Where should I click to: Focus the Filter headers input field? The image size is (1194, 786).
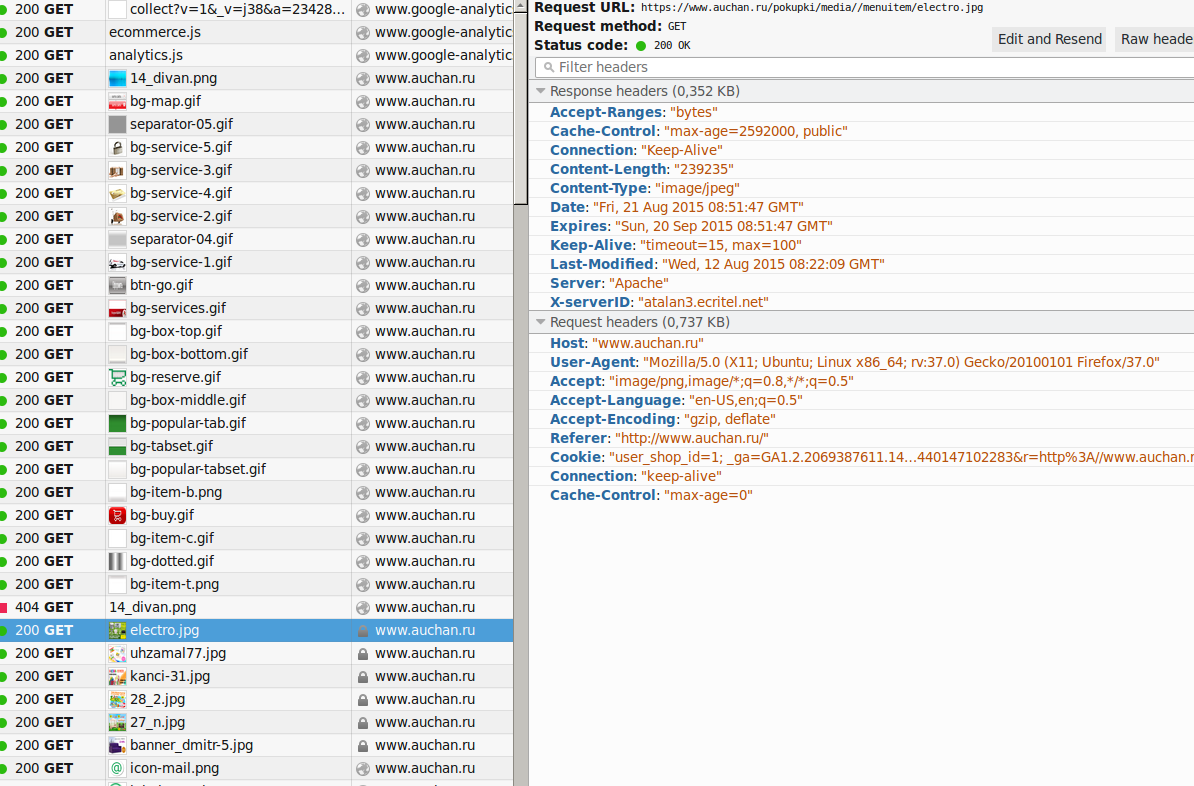[x=864, y=67]
